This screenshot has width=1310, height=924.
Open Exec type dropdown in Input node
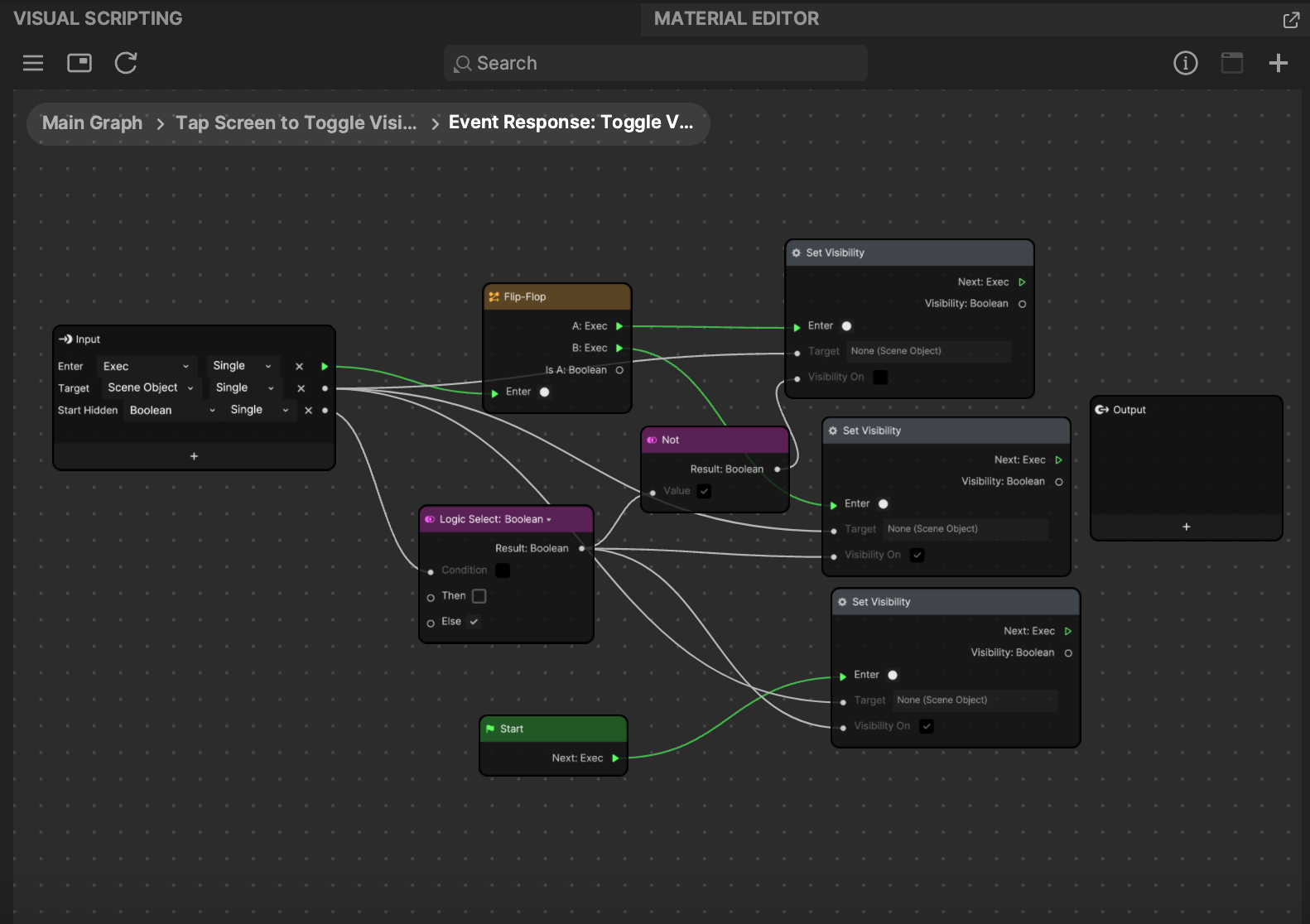[146, 366]
